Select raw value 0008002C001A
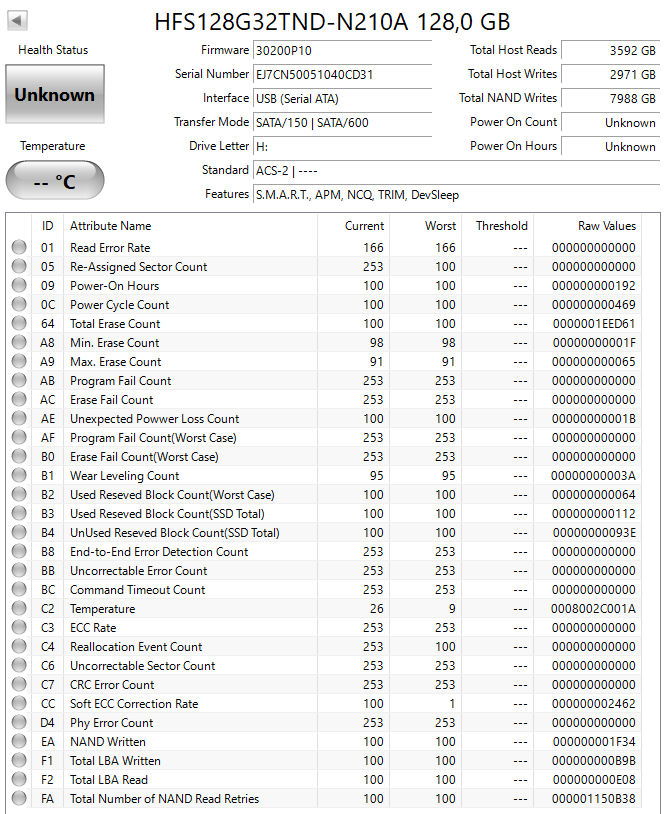Screen dimensions: 668x814 point(593,608)
